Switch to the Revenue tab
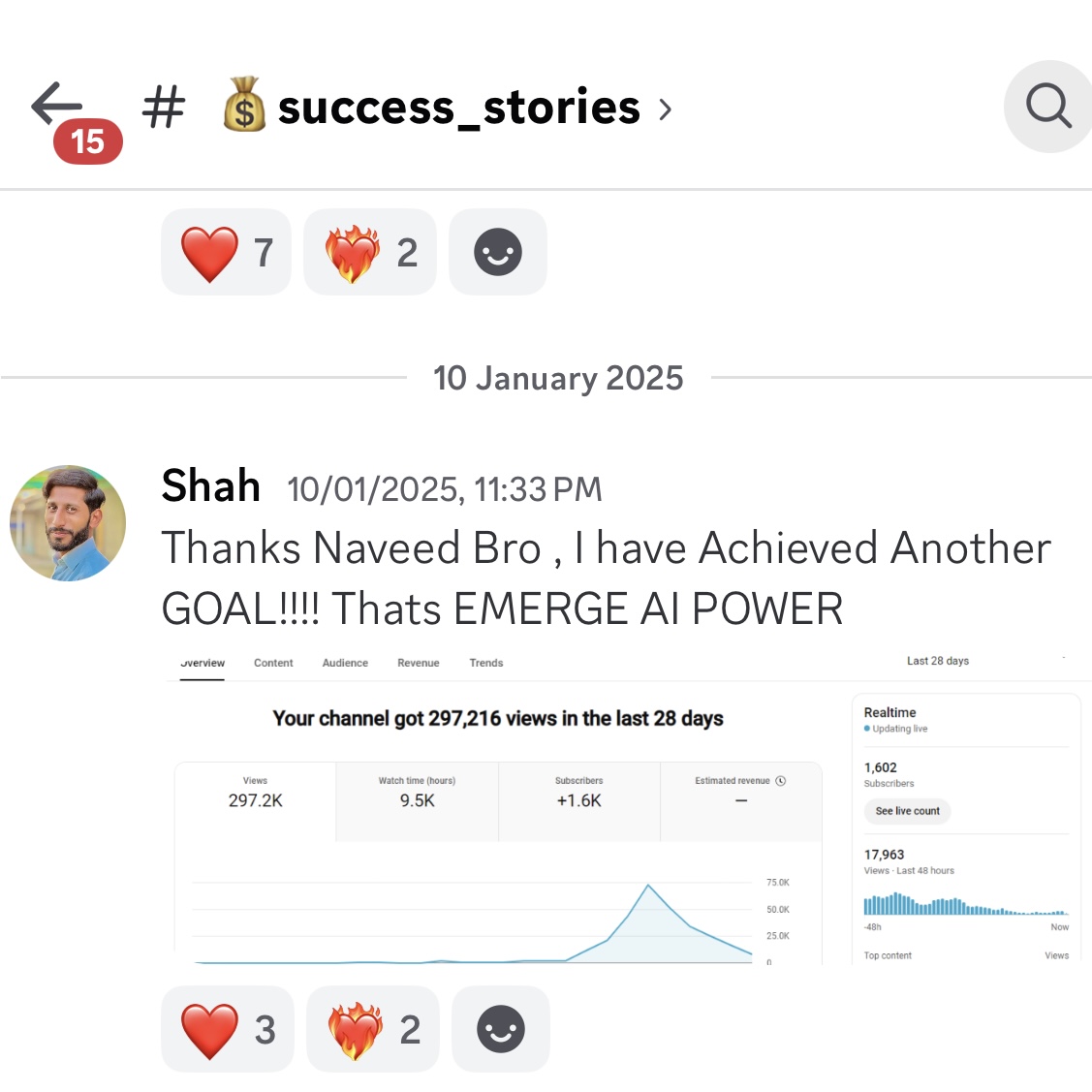 [418, 663]
